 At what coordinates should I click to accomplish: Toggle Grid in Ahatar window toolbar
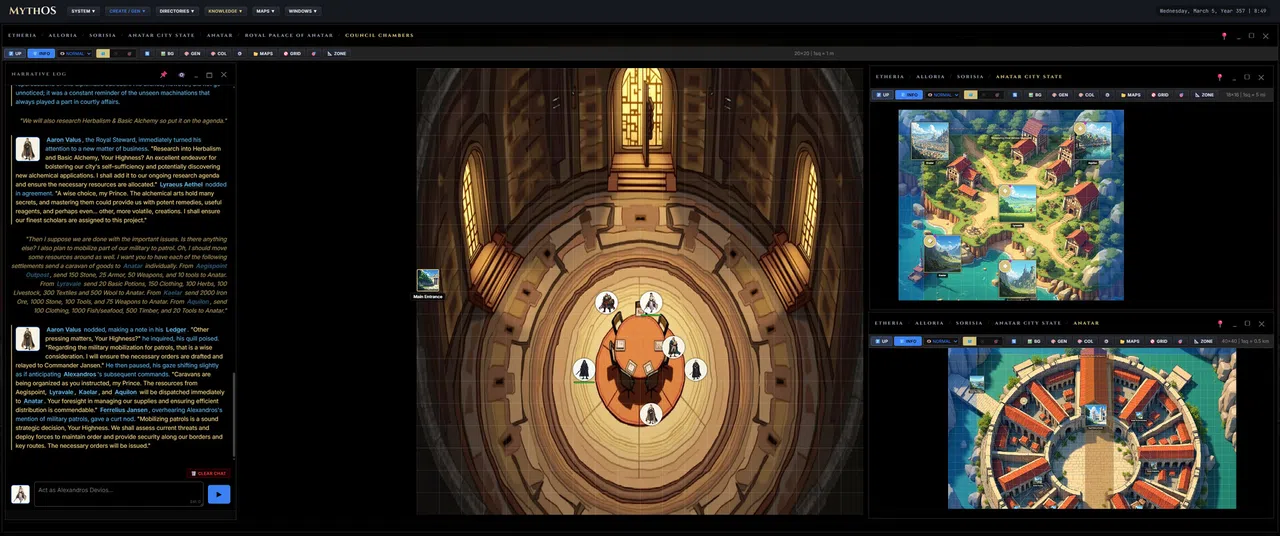(1159, 341)
